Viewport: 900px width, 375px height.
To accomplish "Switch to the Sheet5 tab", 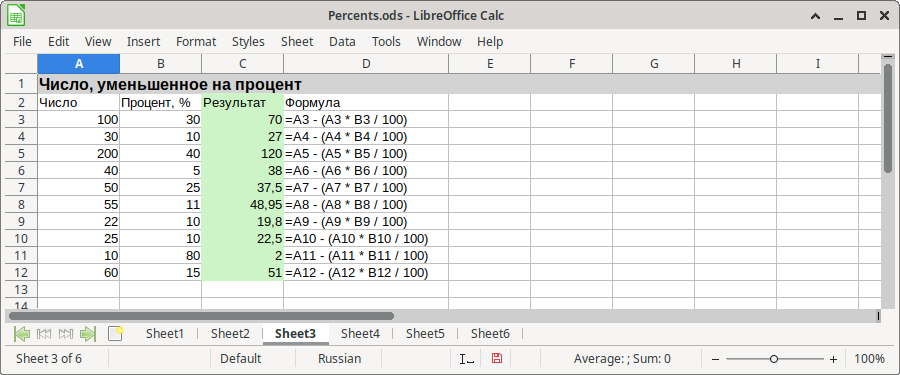I will (x=425, y=334).
